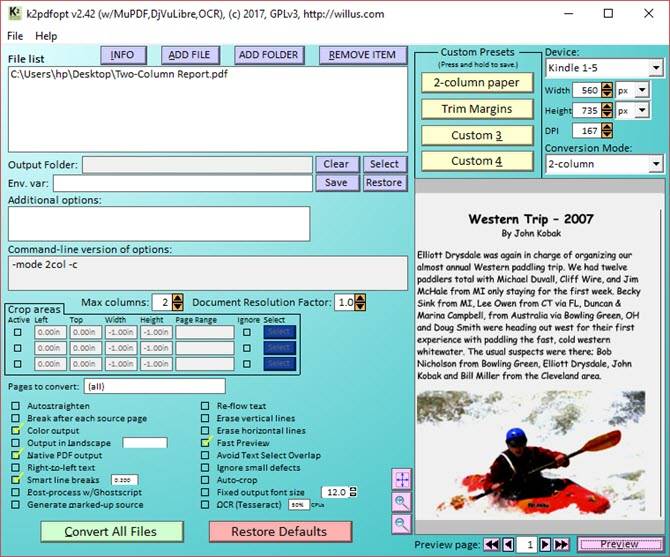Image resolution: width=670 pixels, height=557 pixels.
Task: Apply the 2-column paper preset
Action: [477, 82]
